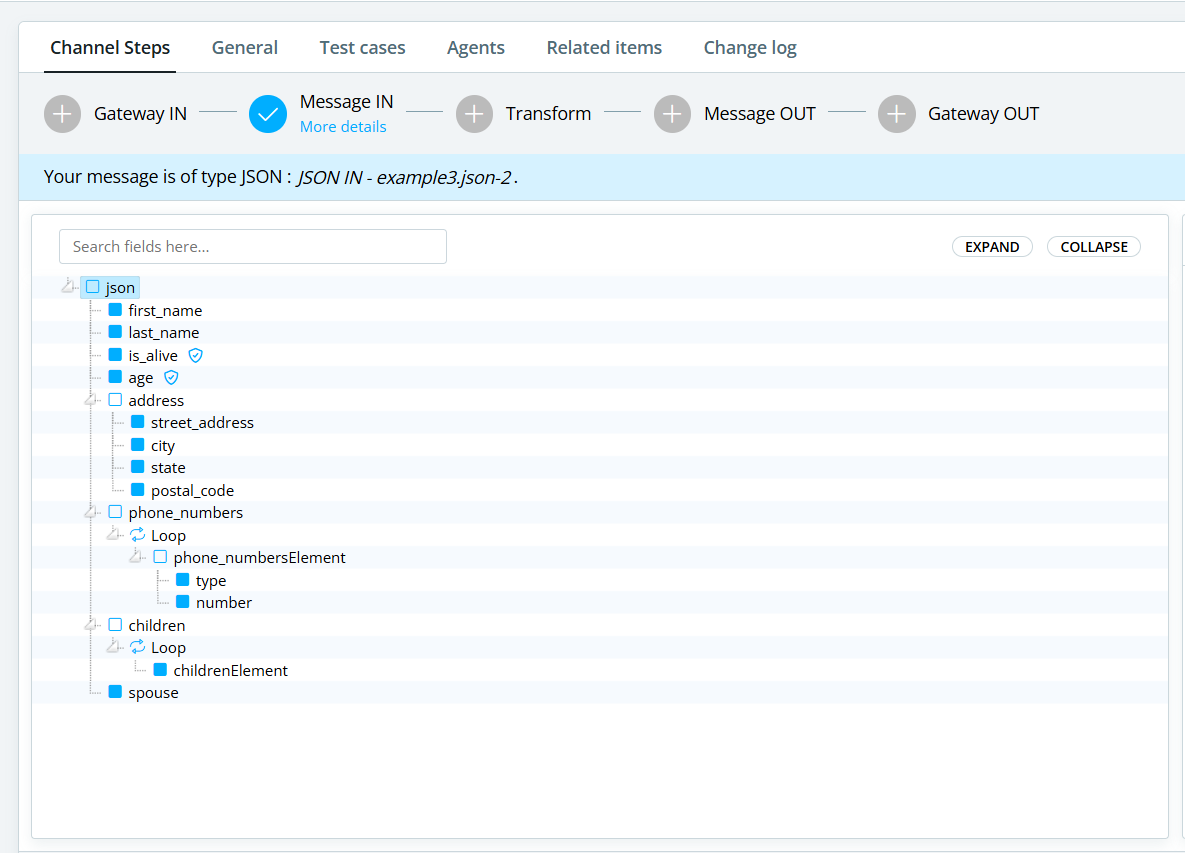Click the shield icon next to age

pyautogui.click(x=170, y=377)
